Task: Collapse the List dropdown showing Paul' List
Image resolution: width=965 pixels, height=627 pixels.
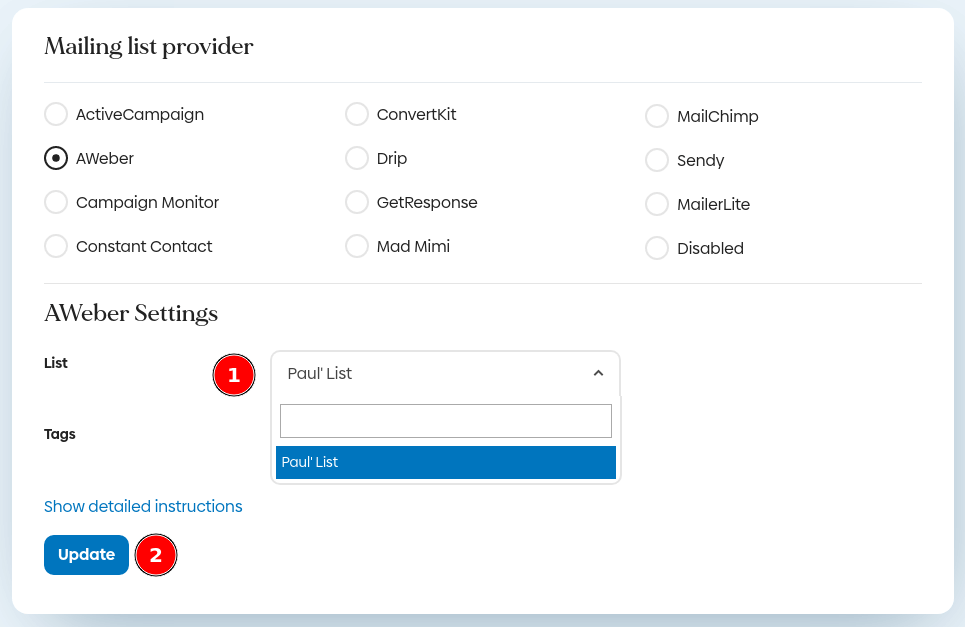Action: 446,373
